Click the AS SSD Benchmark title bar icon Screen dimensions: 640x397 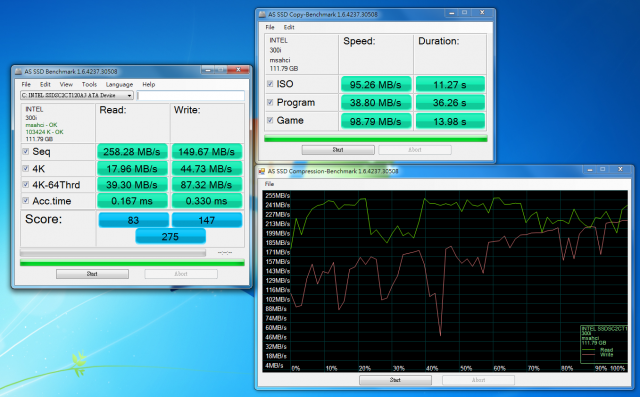click(x=18, y=72)
